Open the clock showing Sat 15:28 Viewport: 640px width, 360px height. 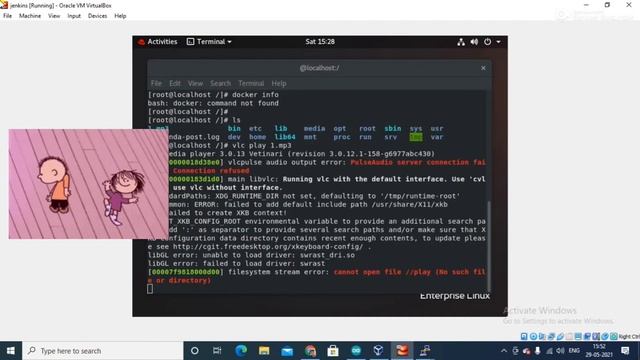[x=320, y=42]
